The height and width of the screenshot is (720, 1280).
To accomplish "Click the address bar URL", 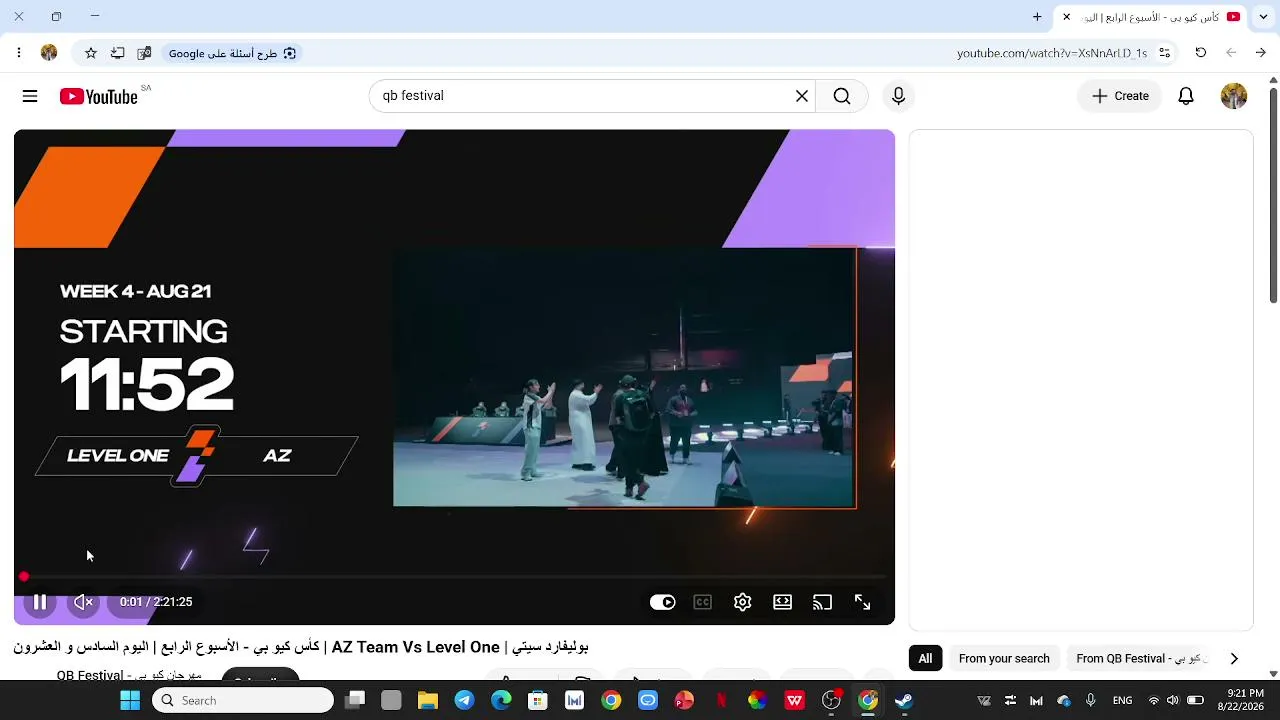I will tap(1052, 53).
